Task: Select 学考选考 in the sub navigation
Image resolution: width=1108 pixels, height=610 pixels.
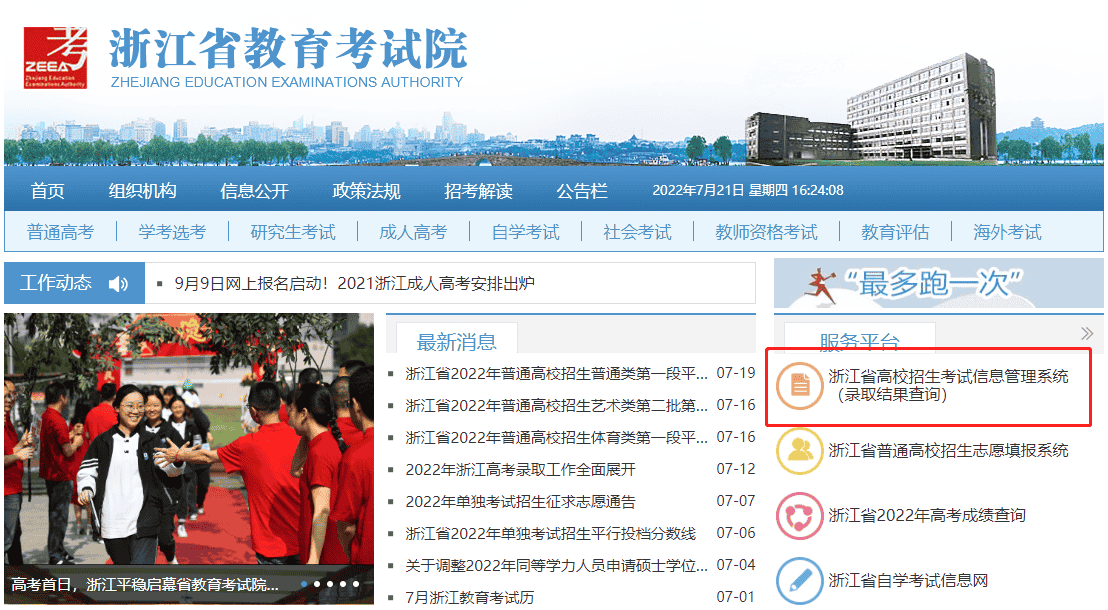Action: (172, 232)
